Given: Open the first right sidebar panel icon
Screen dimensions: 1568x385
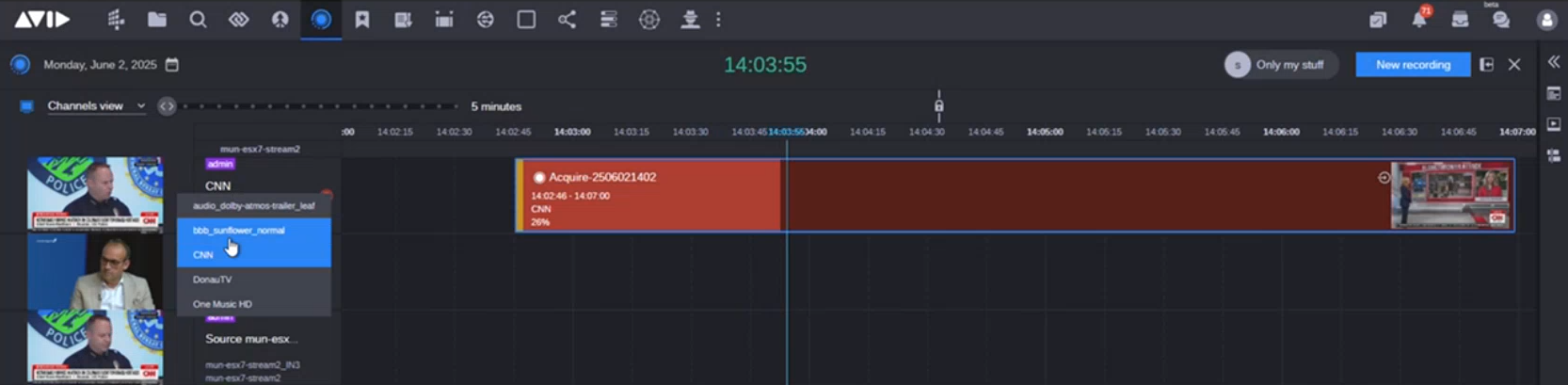Looking at the screenshot, I should coord(1554,93).
